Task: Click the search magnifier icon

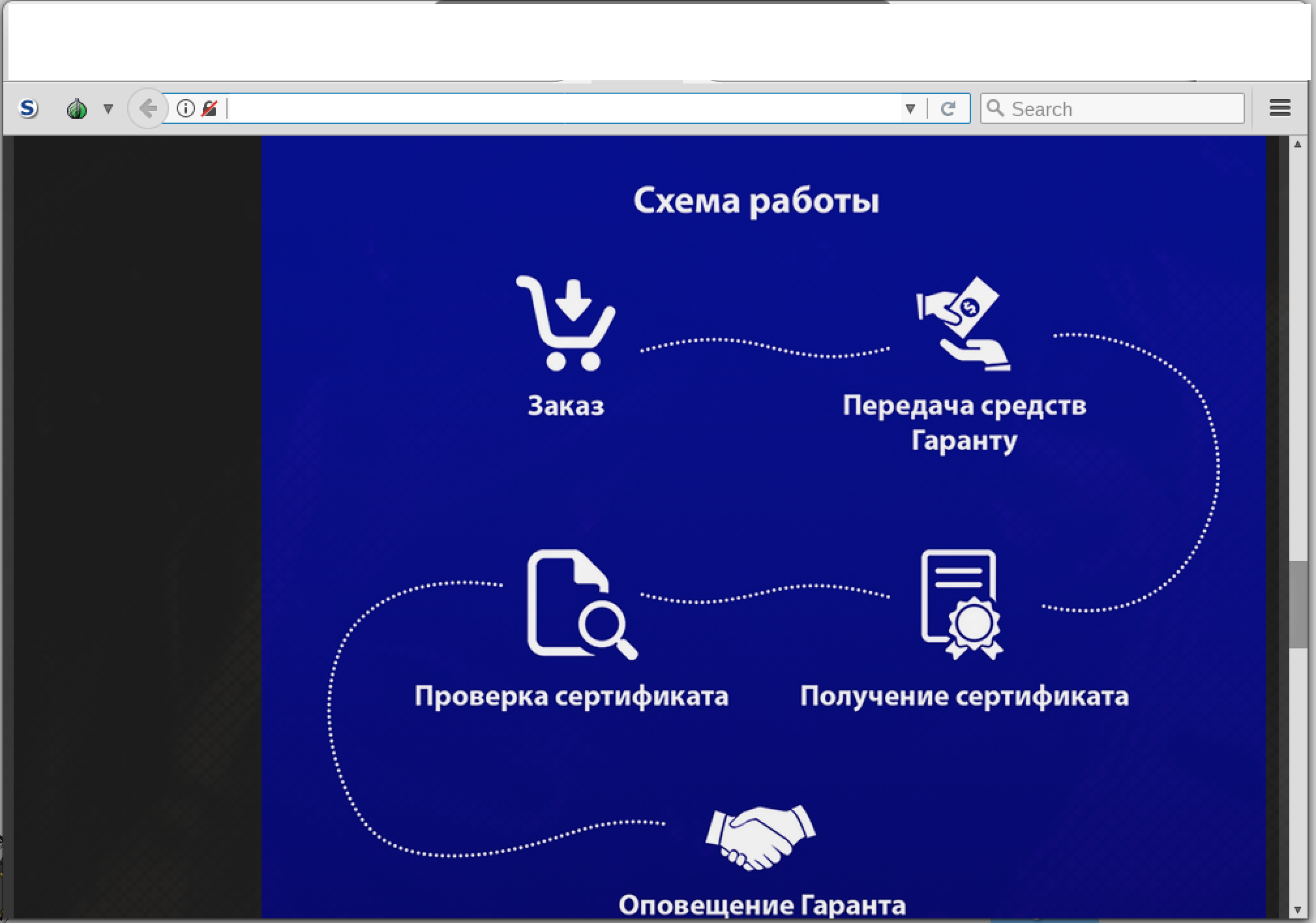Action: (995, 108)
